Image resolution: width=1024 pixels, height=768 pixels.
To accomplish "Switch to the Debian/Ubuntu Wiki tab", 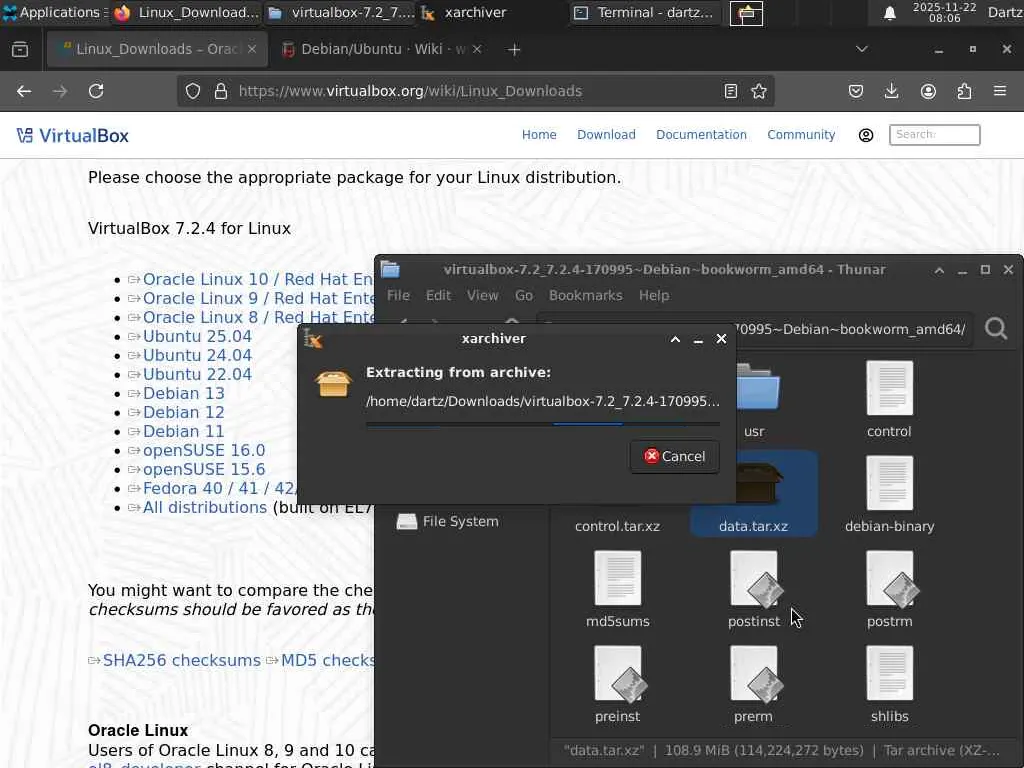I will 381,50.
